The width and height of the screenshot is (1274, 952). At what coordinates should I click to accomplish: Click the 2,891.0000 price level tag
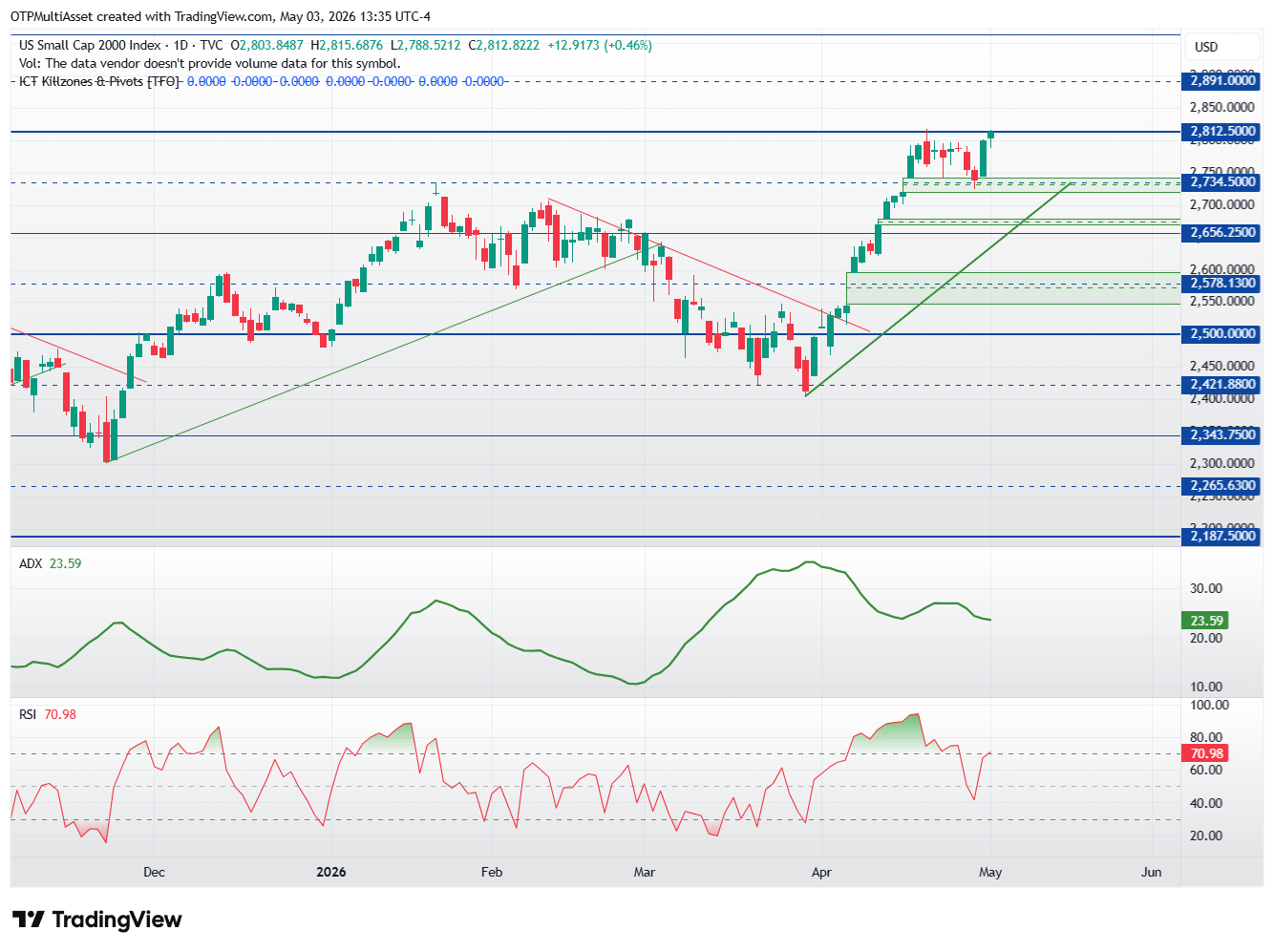[x=1221, y=81]
